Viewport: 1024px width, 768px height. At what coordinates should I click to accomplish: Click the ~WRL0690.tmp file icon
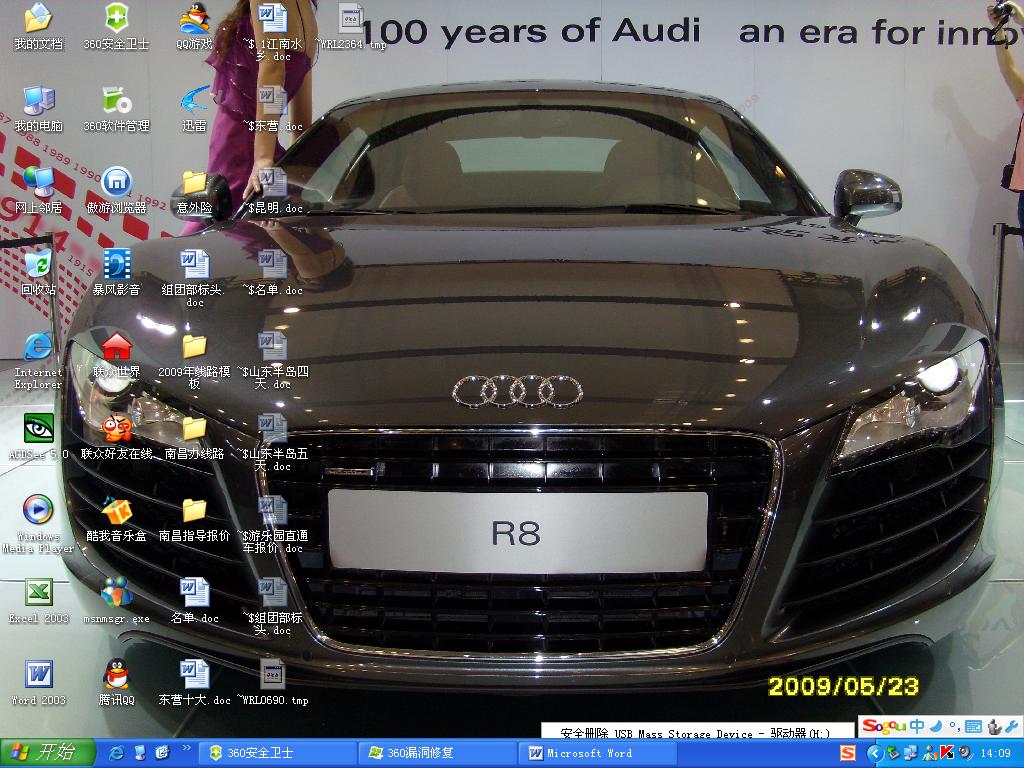click(x=272, y=682)
